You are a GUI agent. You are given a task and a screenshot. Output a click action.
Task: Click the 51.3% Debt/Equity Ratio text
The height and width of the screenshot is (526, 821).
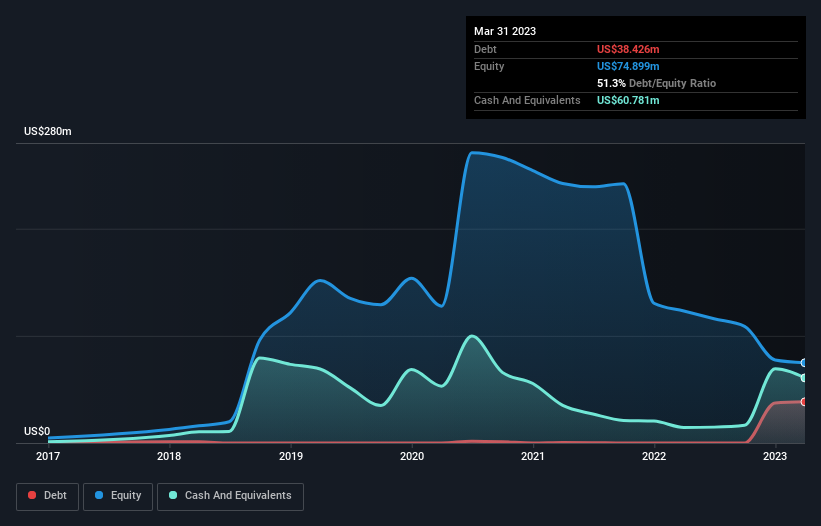(656, 83)
